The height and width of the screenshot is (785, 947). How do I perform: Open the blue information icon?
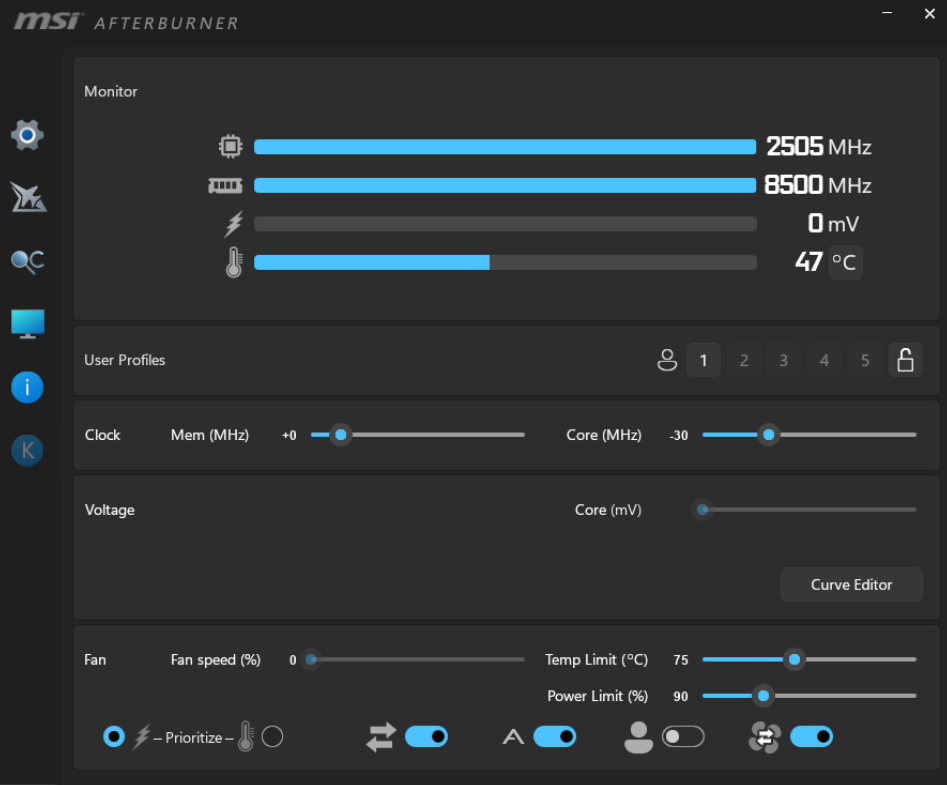point(27,387)
